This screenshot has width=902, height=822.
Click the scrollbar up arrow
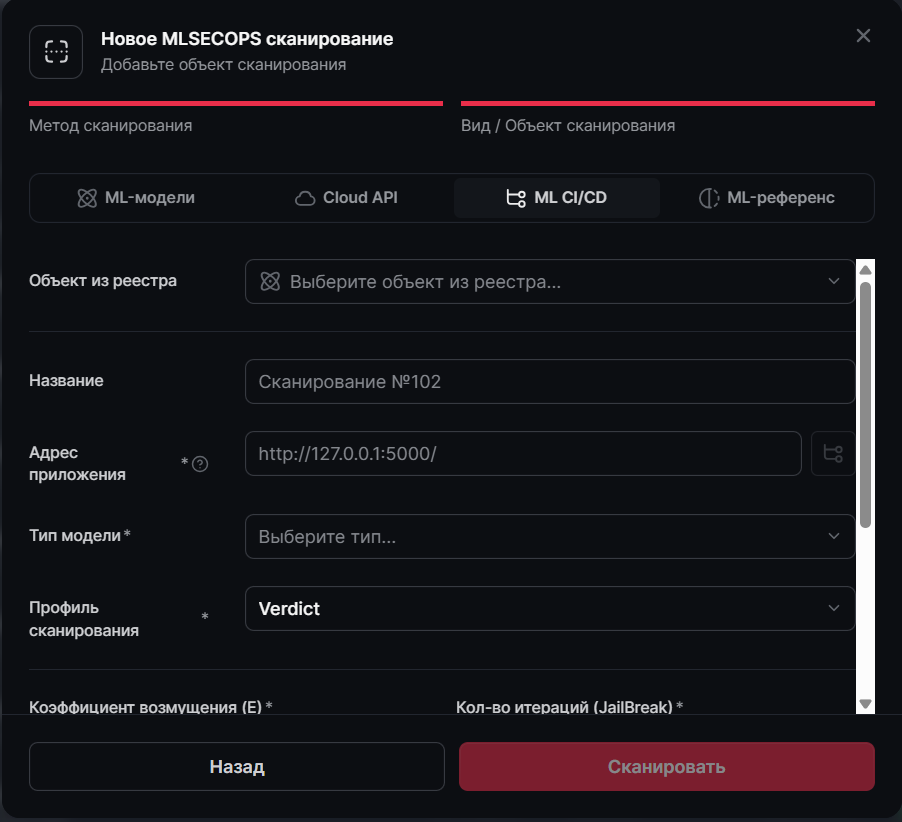[x=865, y=270]
